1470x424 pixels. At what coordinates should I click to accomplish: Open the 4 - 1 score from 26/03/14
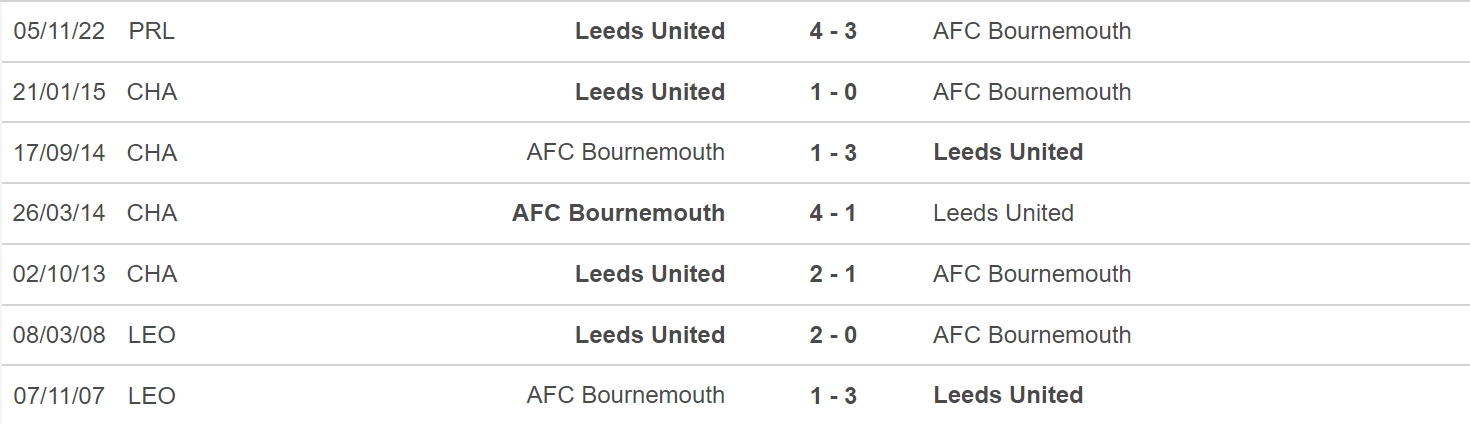coord(833,213)
